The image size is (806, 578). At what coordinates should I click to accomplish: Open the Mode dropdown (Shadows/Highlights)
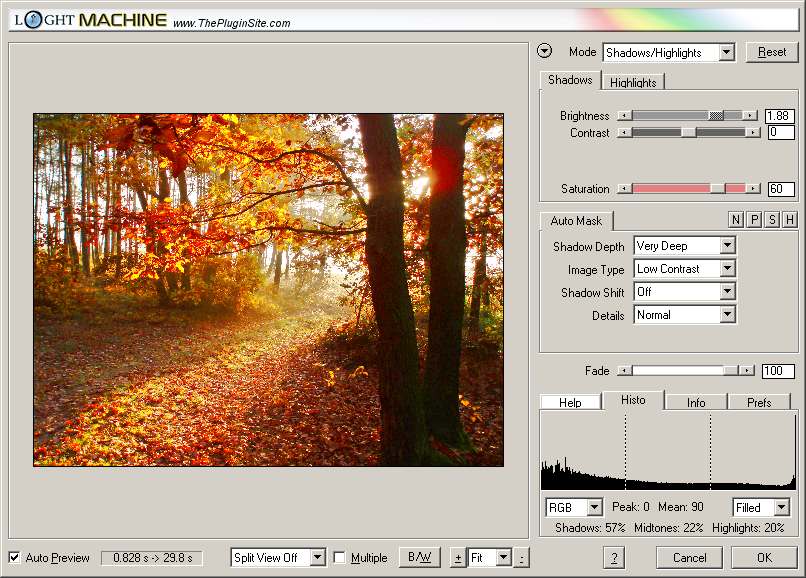pos(669,52)
